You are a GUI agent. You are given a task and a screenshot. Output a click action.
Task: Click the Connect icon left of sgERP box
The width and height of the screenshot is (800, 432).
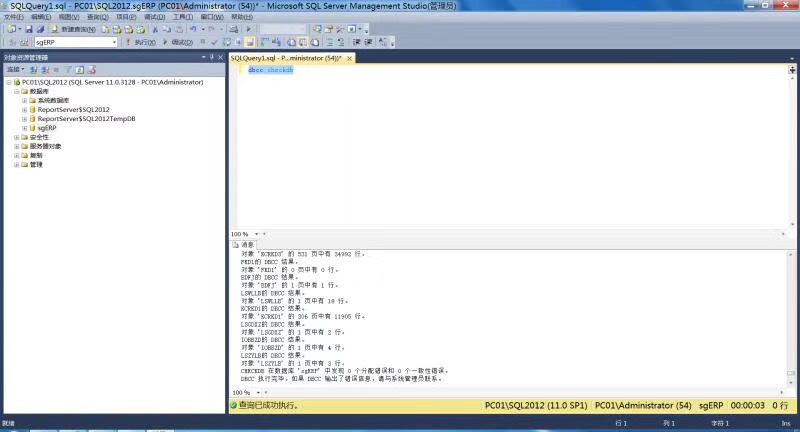pos(12,42)
